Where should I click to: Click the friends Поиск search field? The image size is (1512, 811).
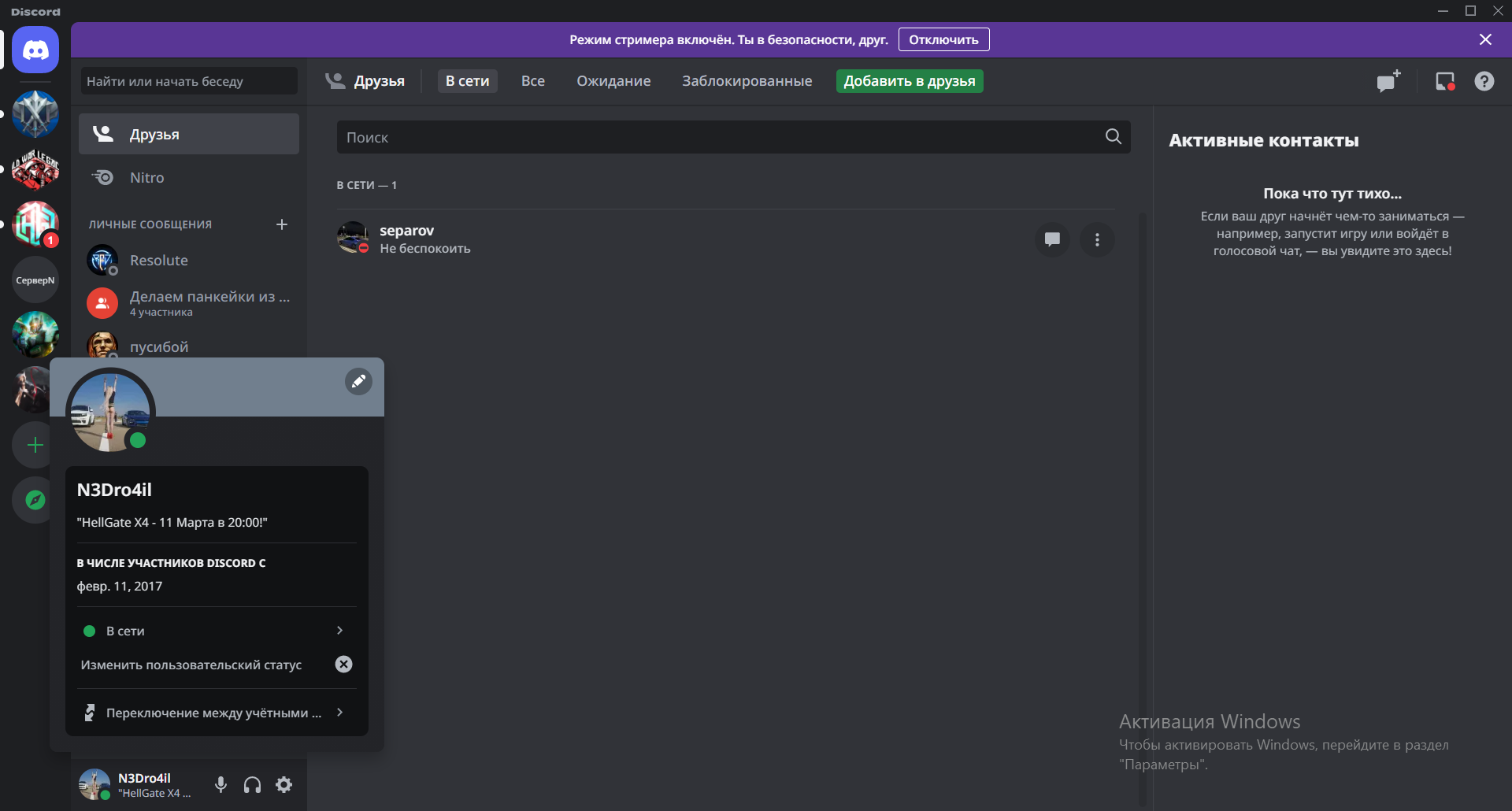click(x=734, y=137)
